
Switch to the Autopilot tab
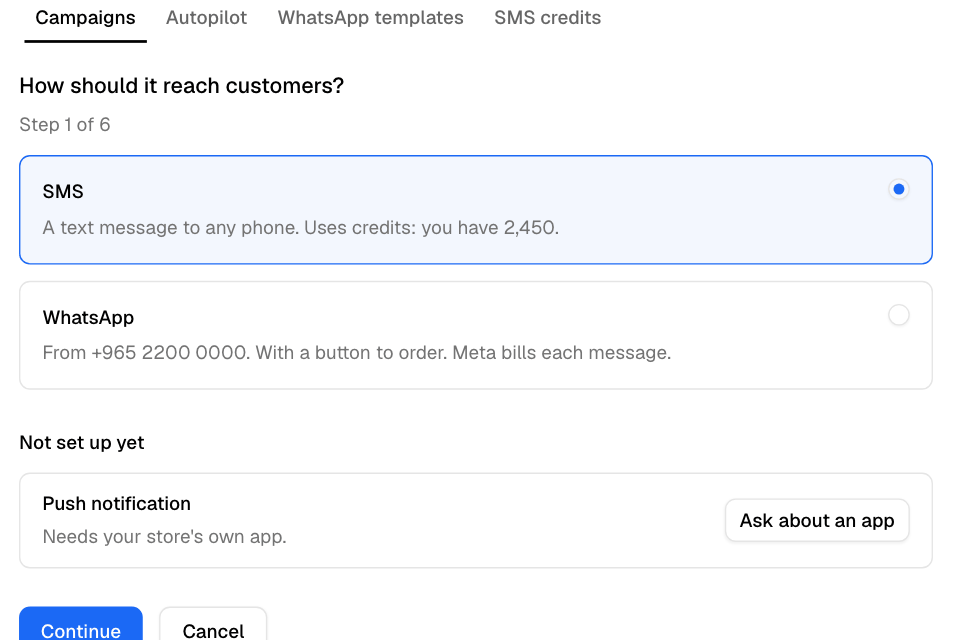pyautogui.click(x=206, y=18)
